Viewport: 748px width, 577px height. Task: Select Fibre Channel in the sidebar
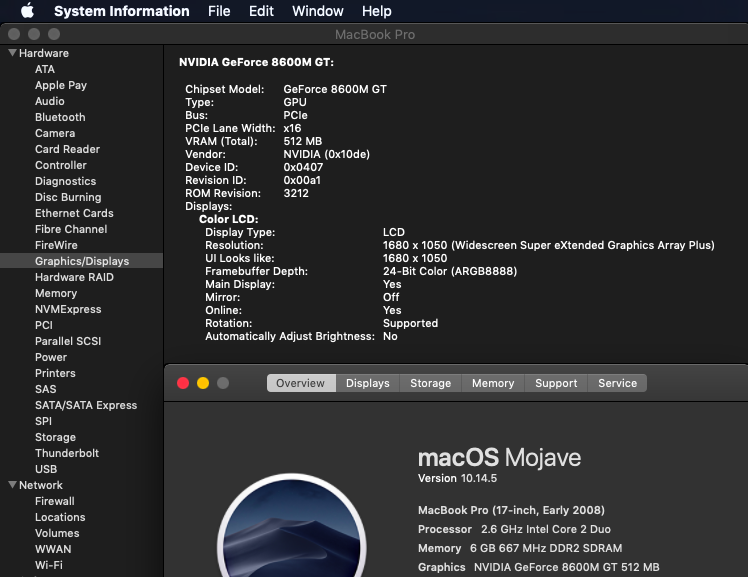pos(71,229)
